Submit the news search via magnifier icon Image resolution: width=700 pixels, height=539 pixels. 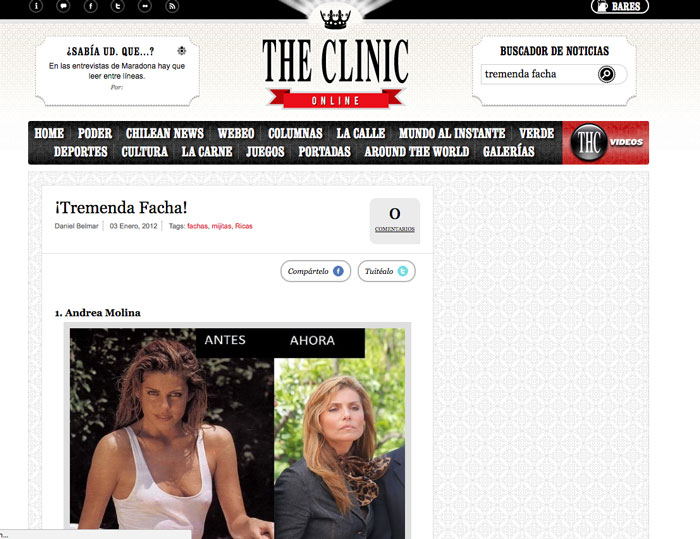click(606, 74)
